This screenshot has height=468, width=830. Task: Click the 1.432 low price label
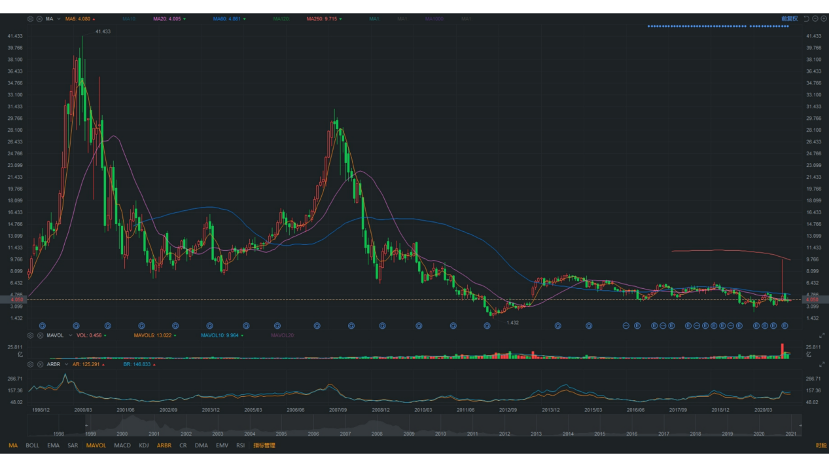point(512,322)
